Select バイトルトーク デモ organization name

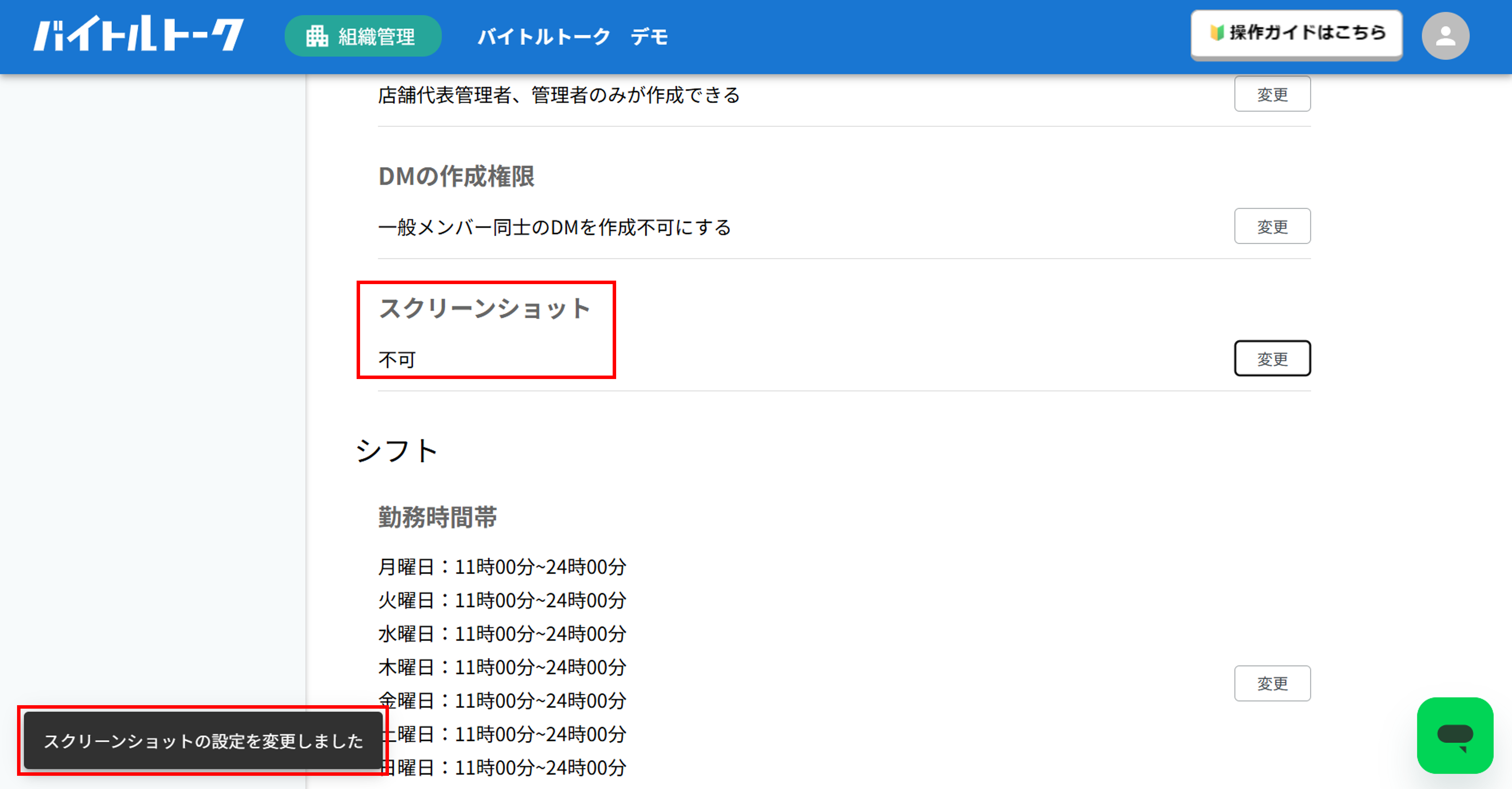tap(573, 37)
